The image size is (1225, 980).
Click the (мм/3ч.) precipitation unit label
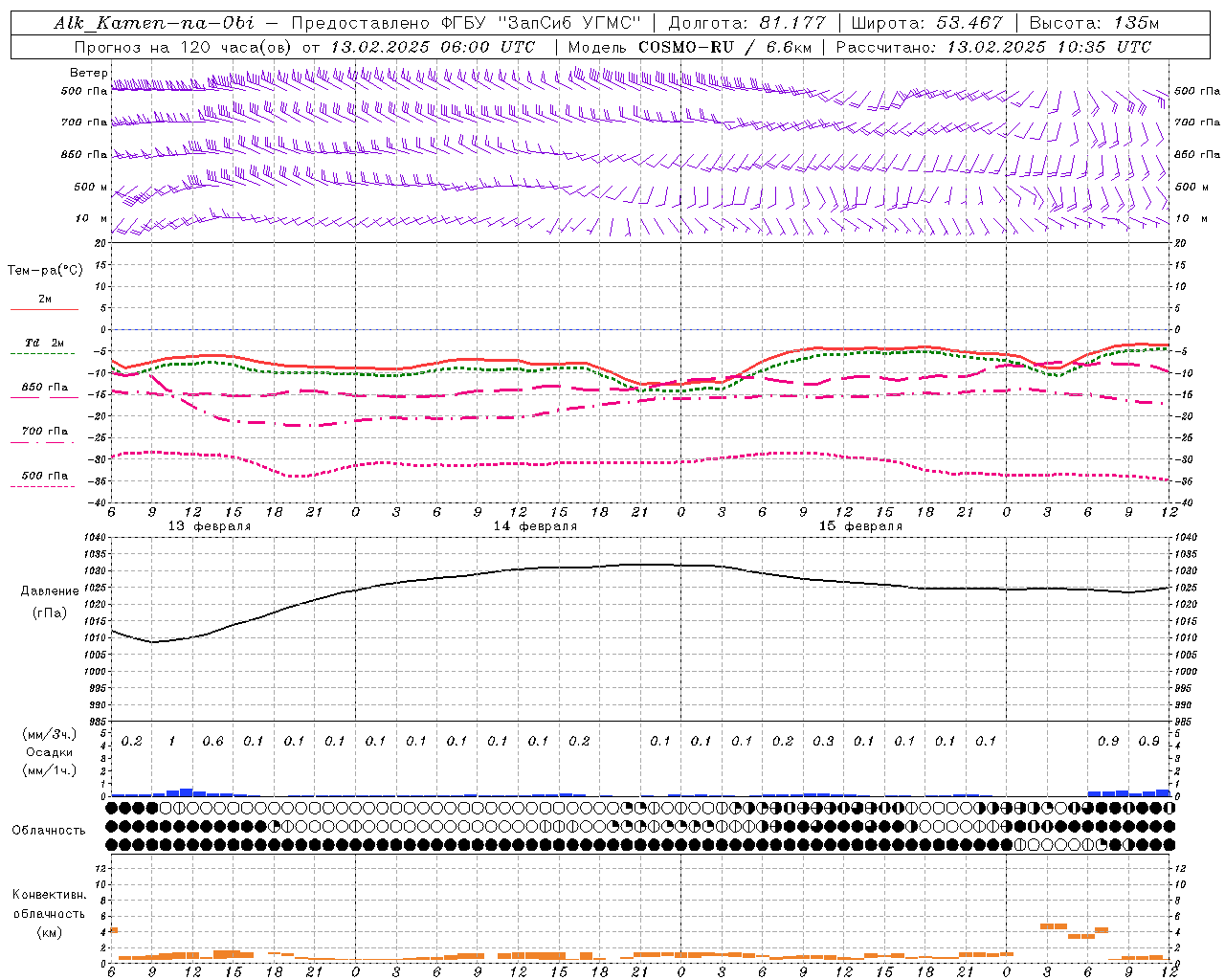click(x=50, y=734)
